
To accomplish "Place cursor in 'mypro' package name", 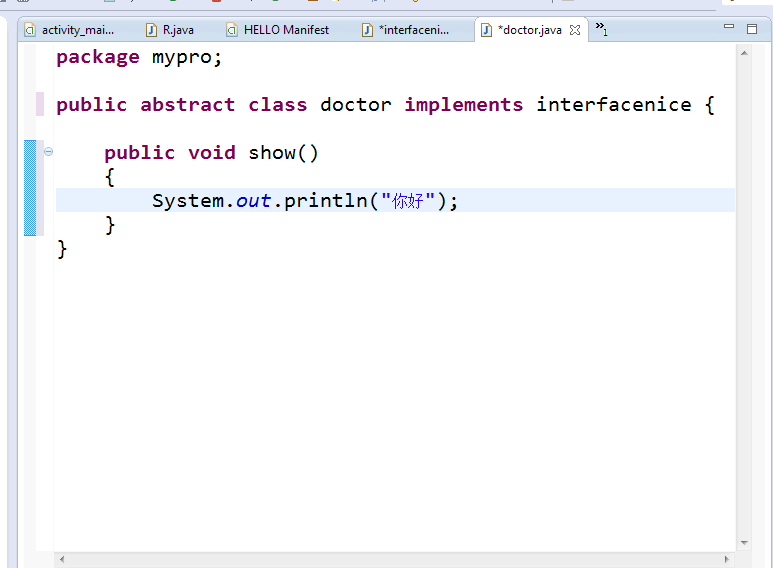I will point(181,58).
